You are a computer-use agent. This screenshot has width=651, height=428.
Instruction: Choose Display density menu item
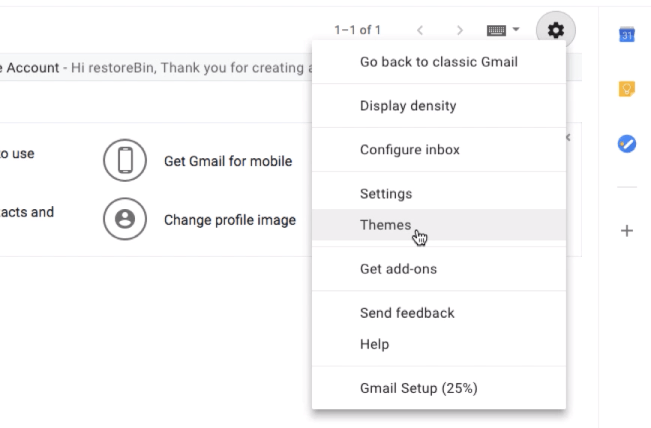coord(439,106)
